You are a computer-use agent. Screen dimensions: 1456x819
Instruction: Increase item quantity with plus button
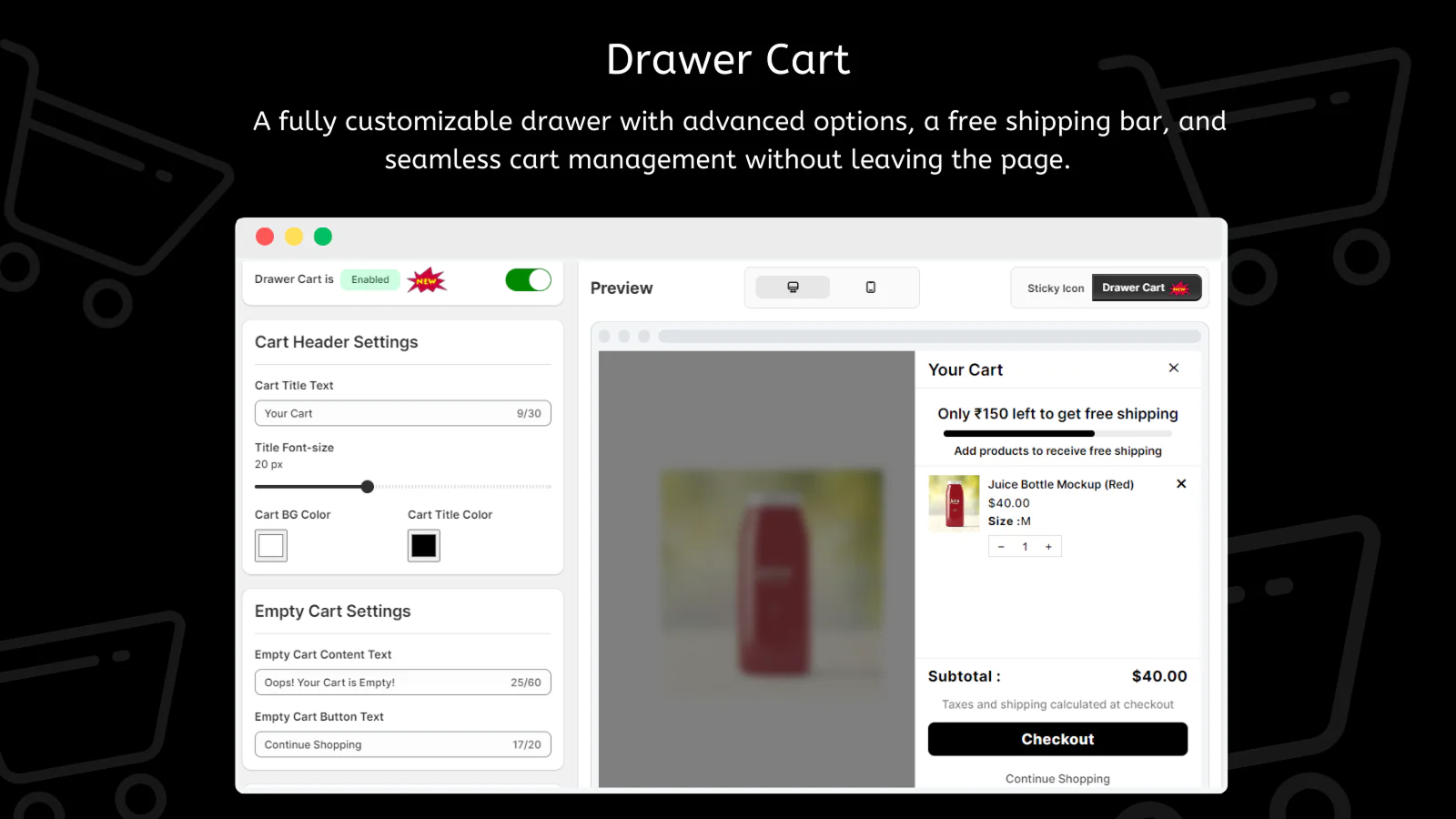[x=1048, y=547]
